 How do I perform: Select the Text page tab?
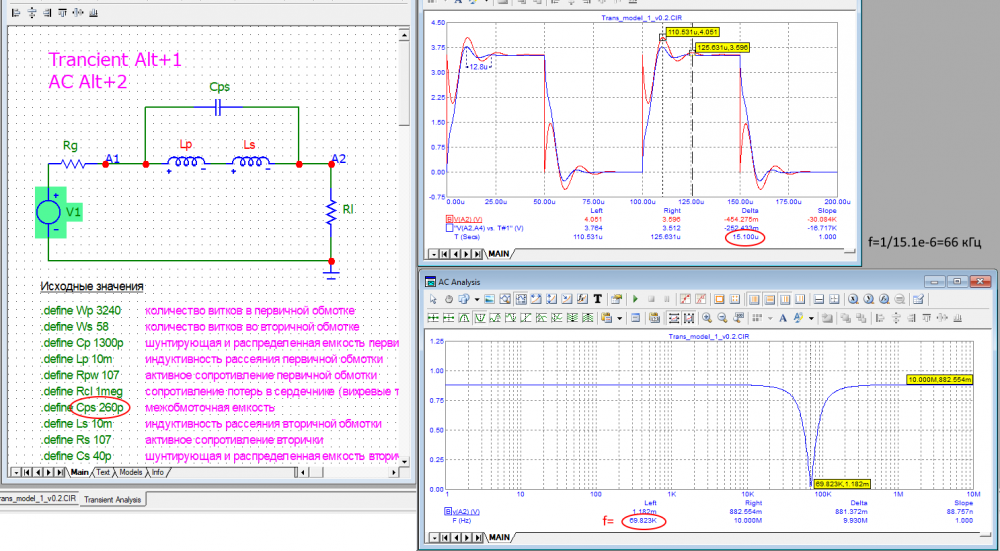(103, 472)
